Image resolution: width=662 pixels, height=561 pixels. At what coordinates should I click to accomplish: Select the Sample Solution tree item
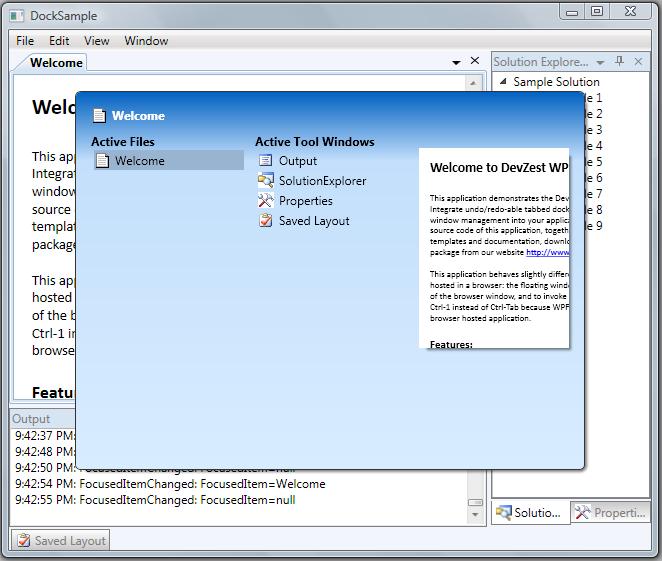coord(556,81)
